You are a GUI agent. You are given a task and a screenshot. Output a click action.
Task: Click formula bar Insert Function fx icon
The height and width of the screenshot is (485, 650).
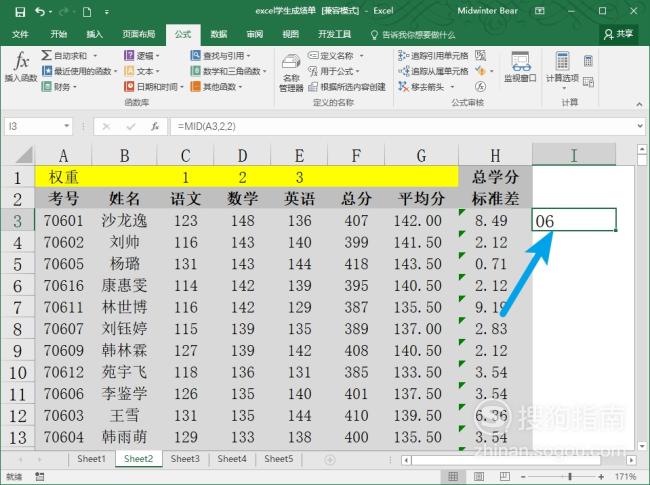pyautogui.click(x=155, y=126)
